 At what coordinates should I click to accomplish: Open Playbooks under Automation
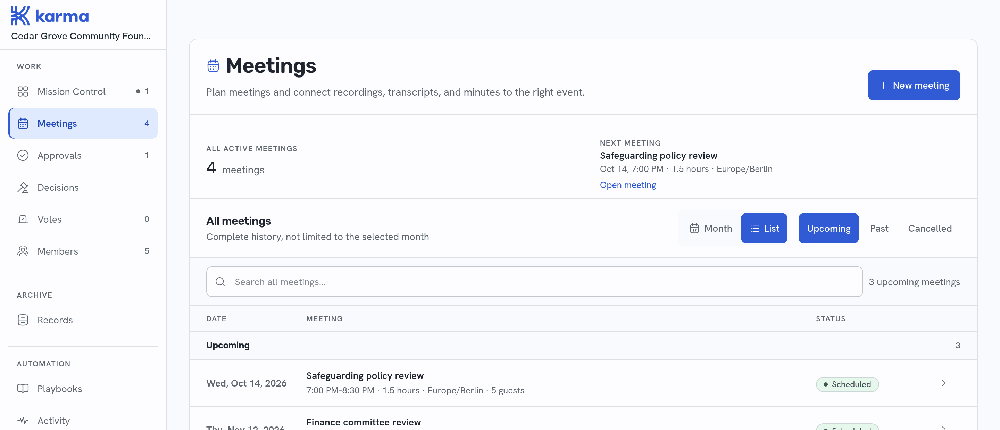(x=83, y=389)
